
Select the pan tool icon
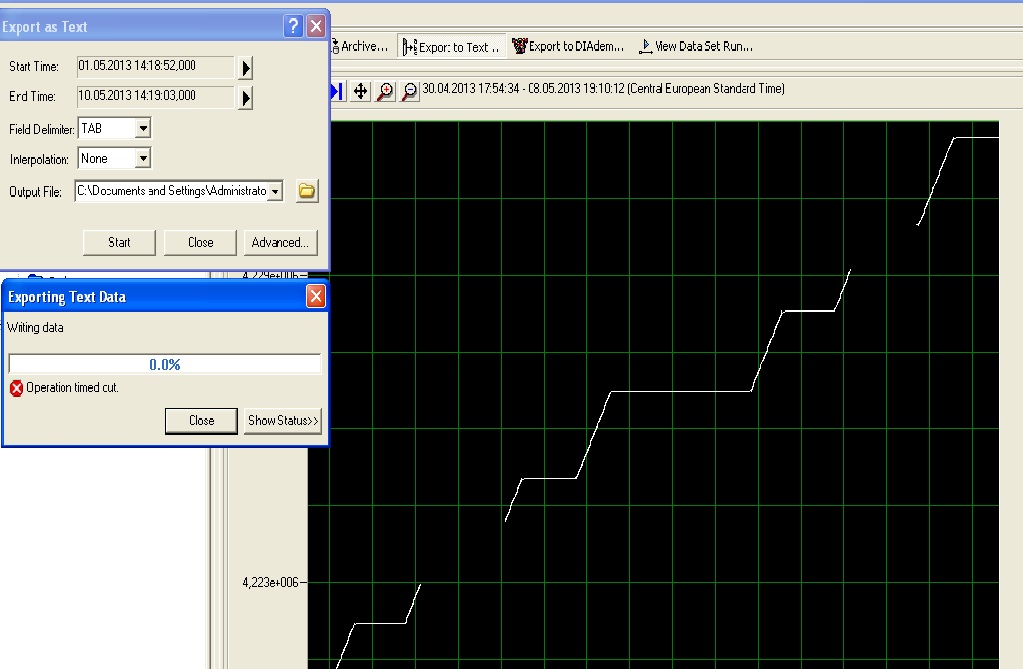(x=360, y=91)
